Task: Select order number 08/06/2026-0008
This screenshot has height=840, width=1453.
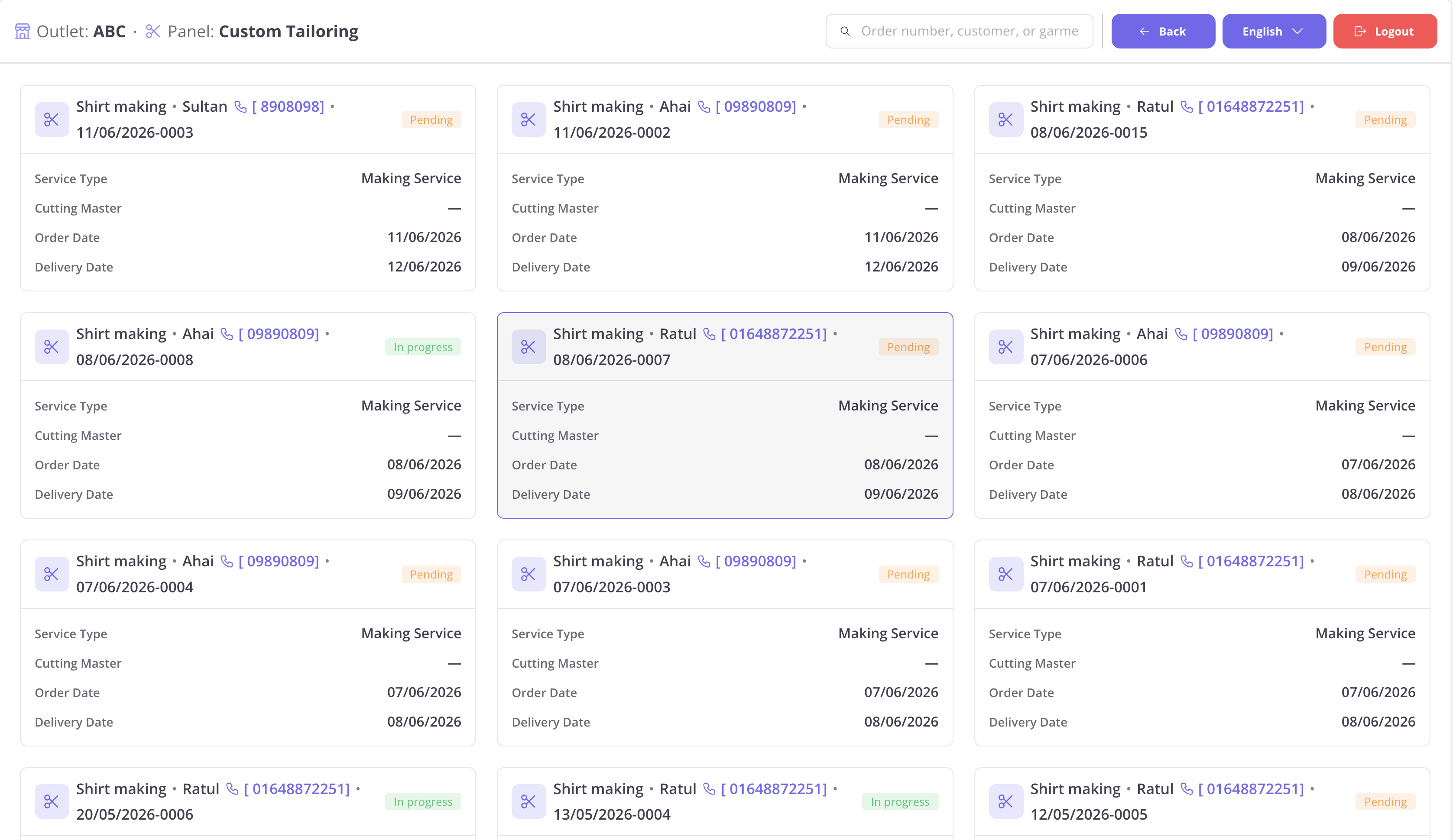Action: 135,359
